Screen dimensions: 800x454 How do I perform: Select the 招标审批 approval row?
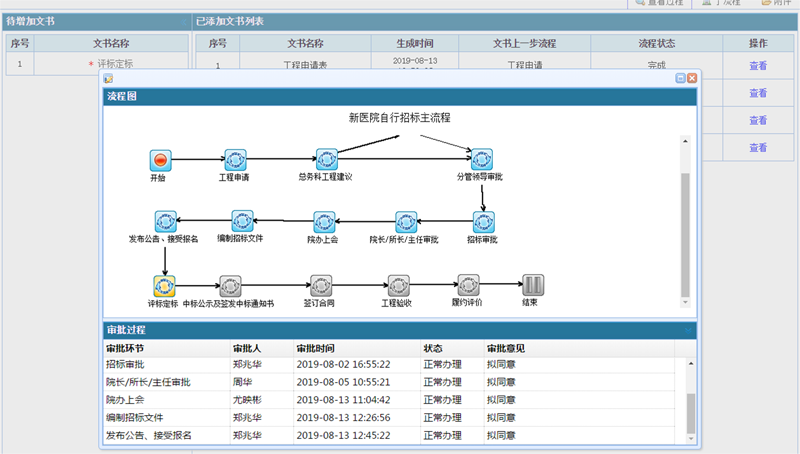click(x=389, y=365)
